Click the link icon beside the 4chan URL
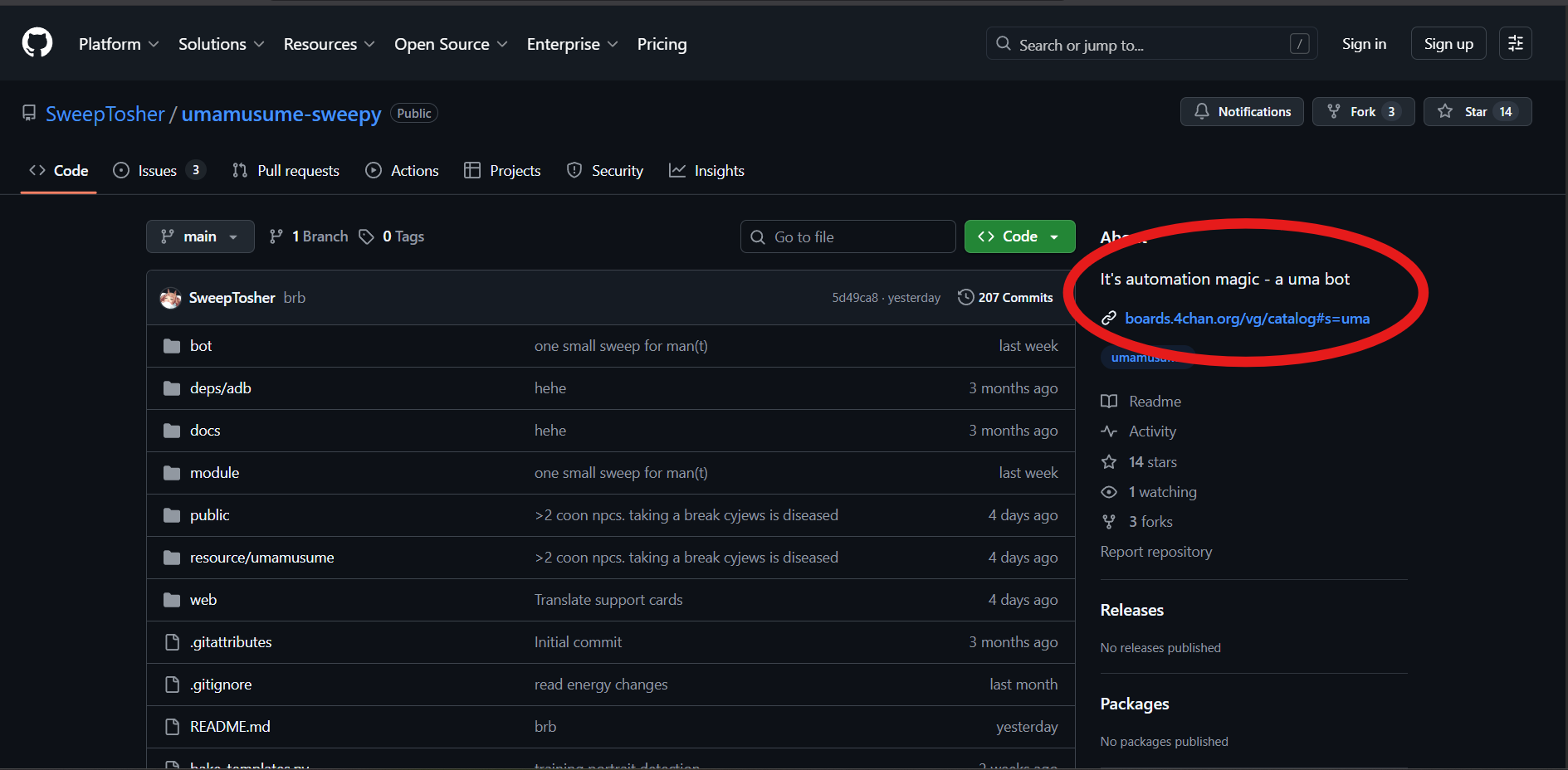The width and height of the screenshot is (1568, 770). click(x=1108, y=319)
